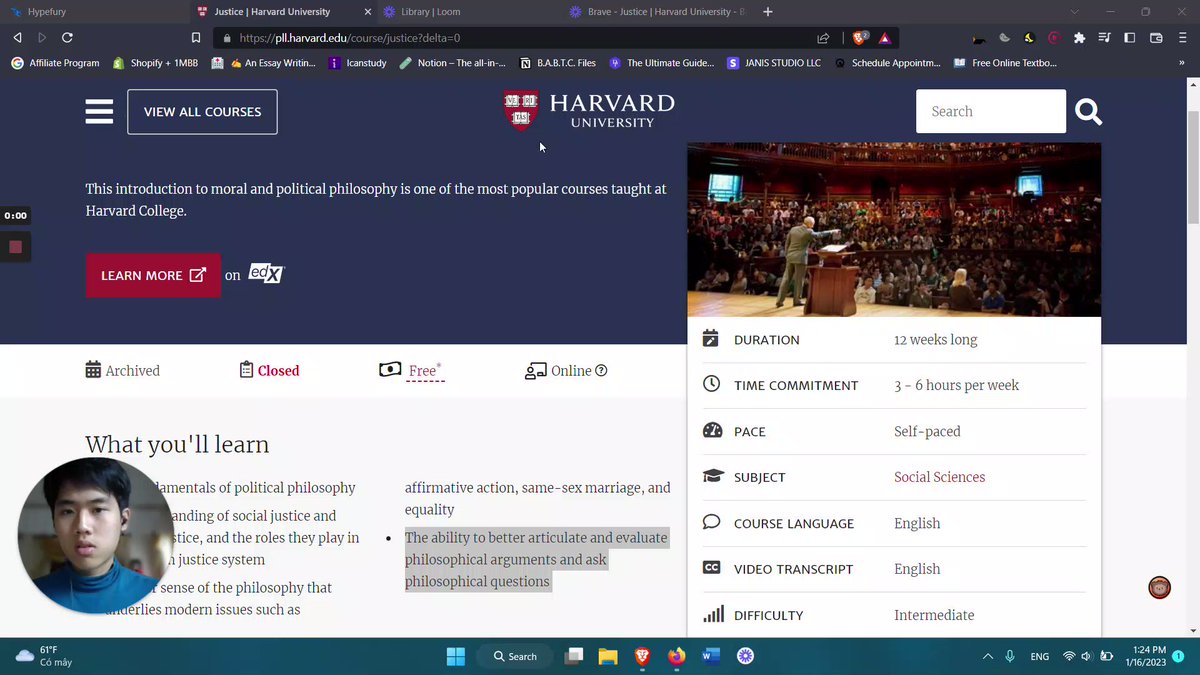The height and width of the screenshot is (675, 1200).
Task: Click the edX logo
Action: 266,273
